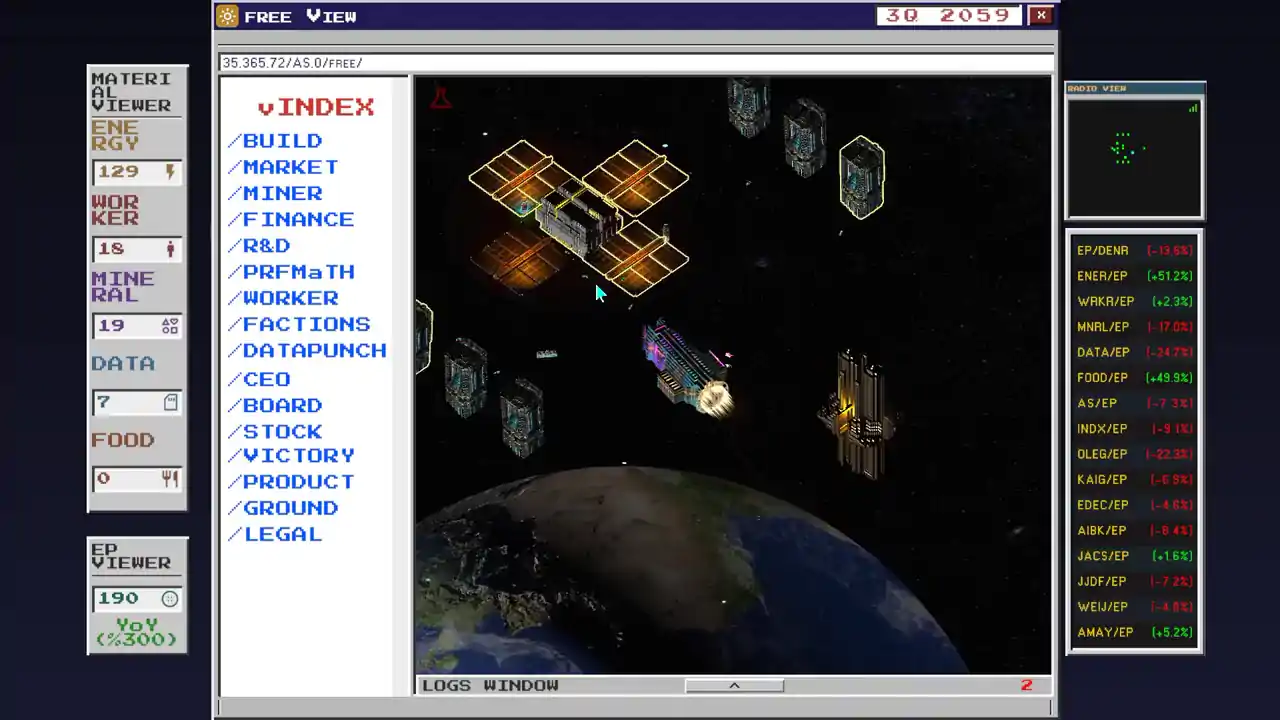Click the data card icon
Image resolution: width=1280 pixels, height=720 pixels.
pos(170,402)
